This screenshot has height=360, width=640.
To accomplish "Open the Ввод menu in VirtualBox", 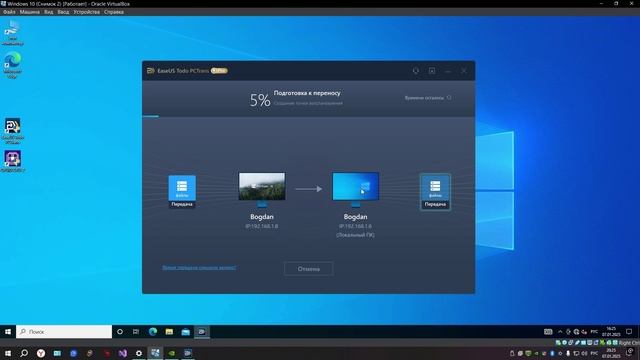I will [63, 12].
